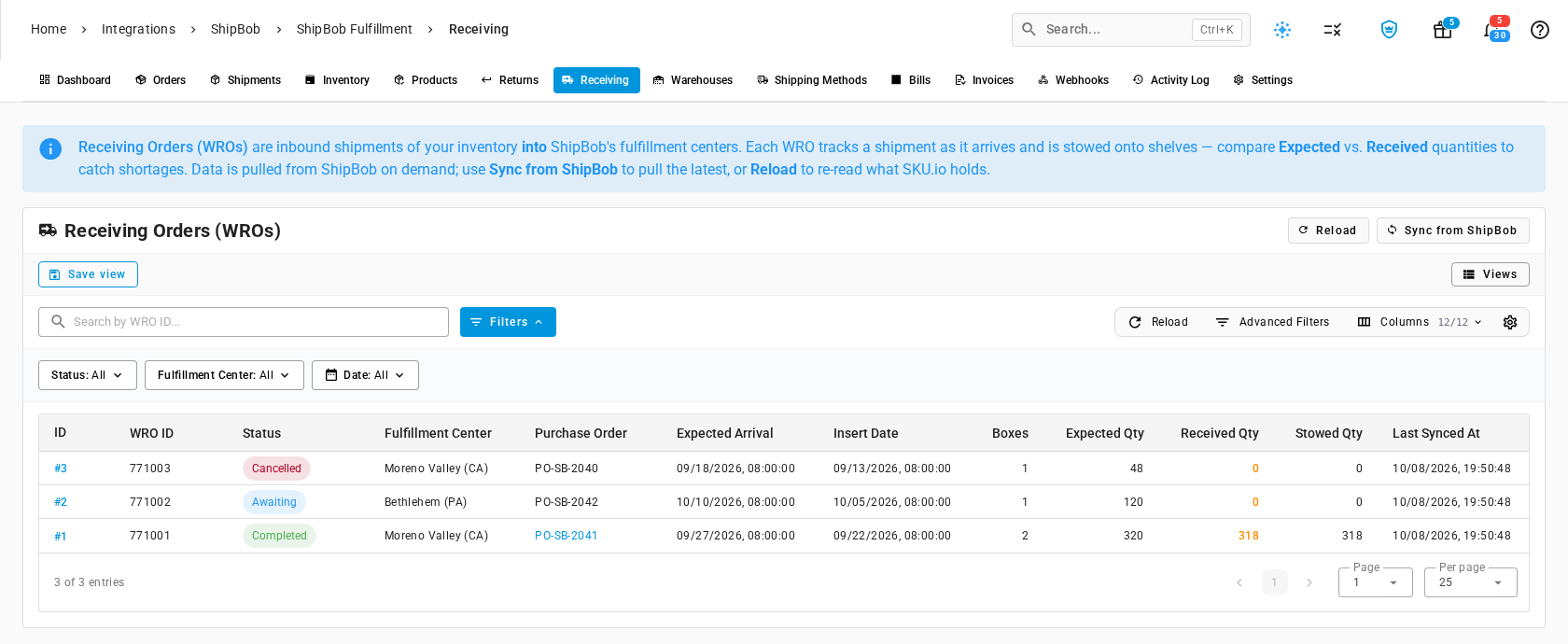Select current page number 1 button

[1274, 582]
